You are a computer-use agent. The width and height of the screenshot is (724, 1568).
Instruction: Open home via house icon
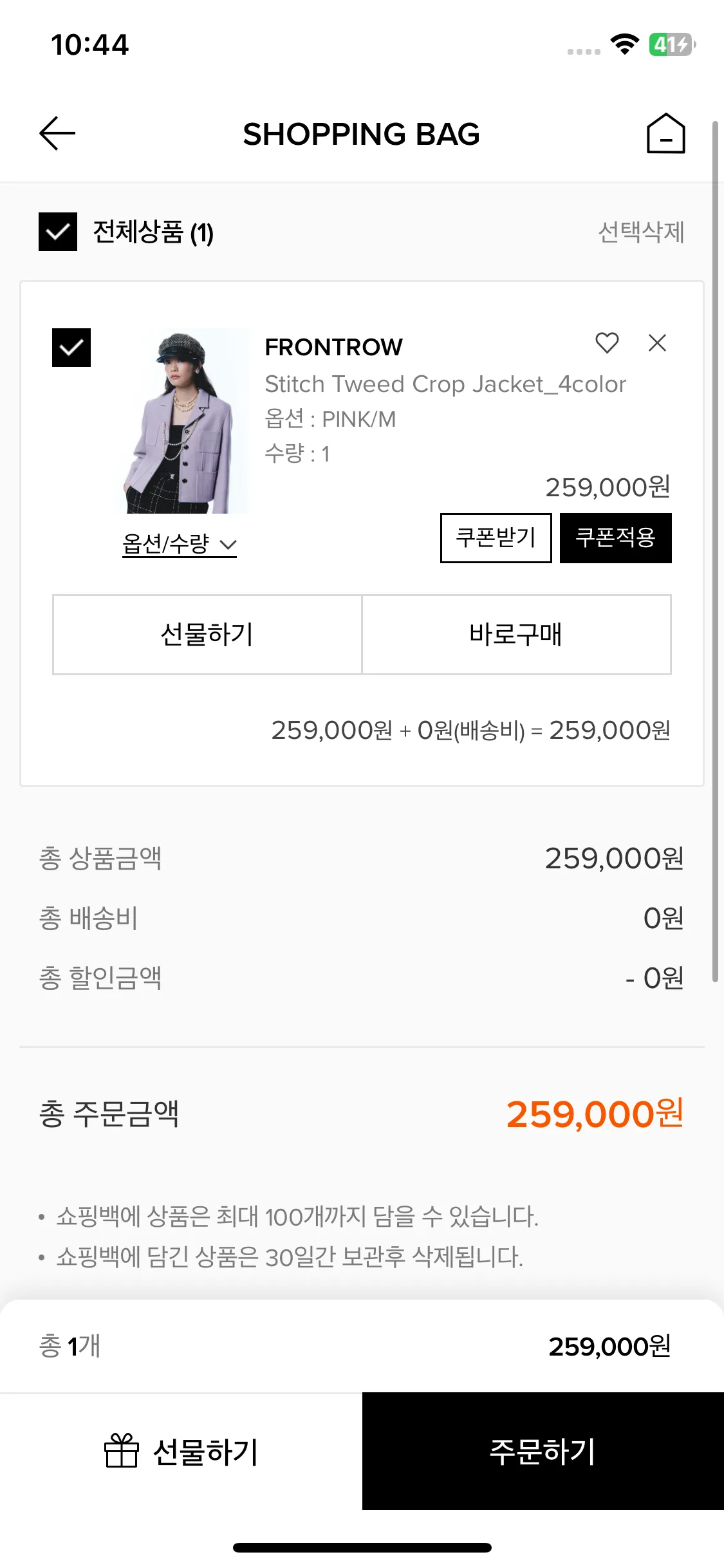point(665,133)
